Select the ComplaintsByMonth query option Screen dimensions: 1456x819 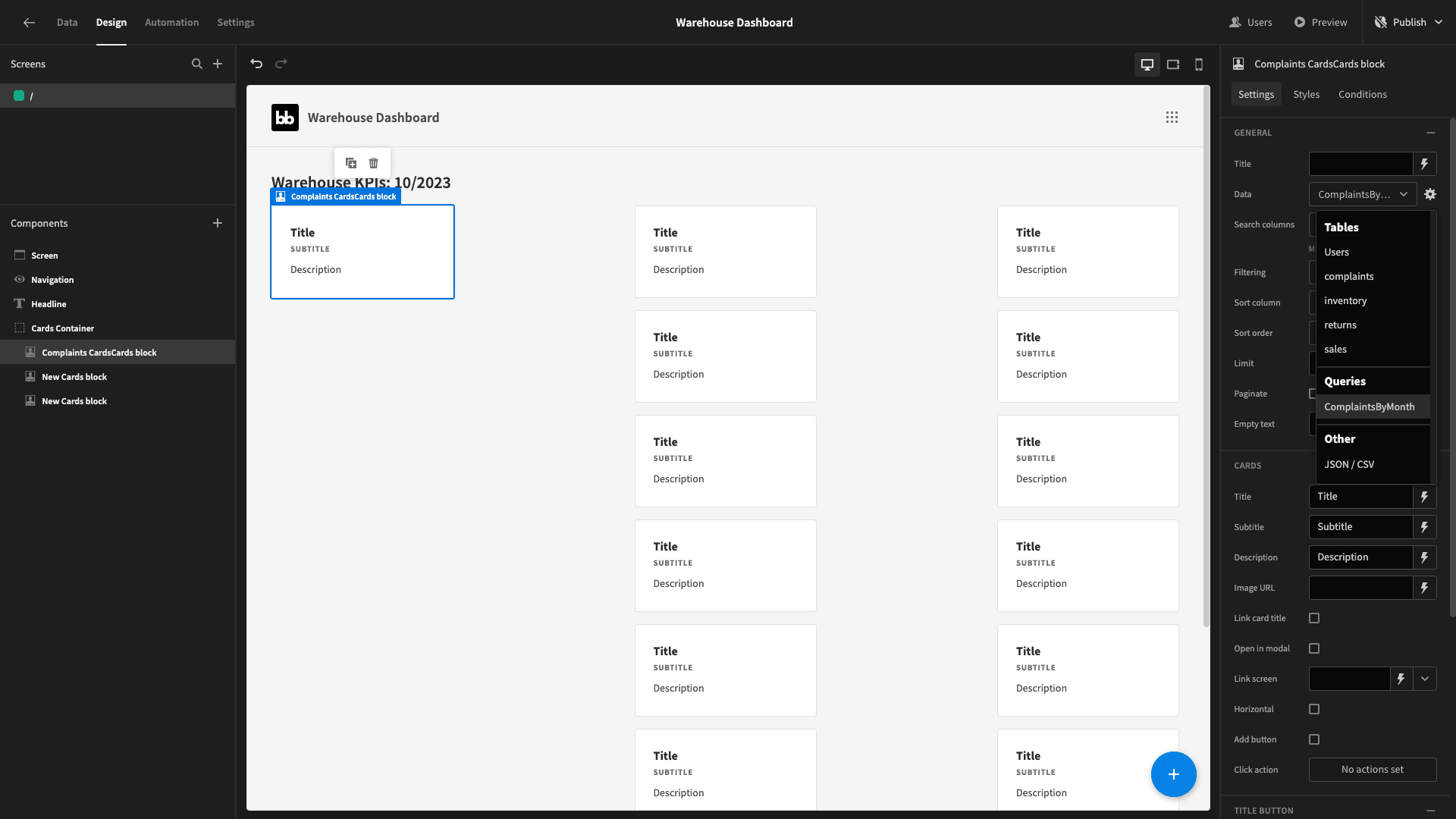coord(1373,407)
